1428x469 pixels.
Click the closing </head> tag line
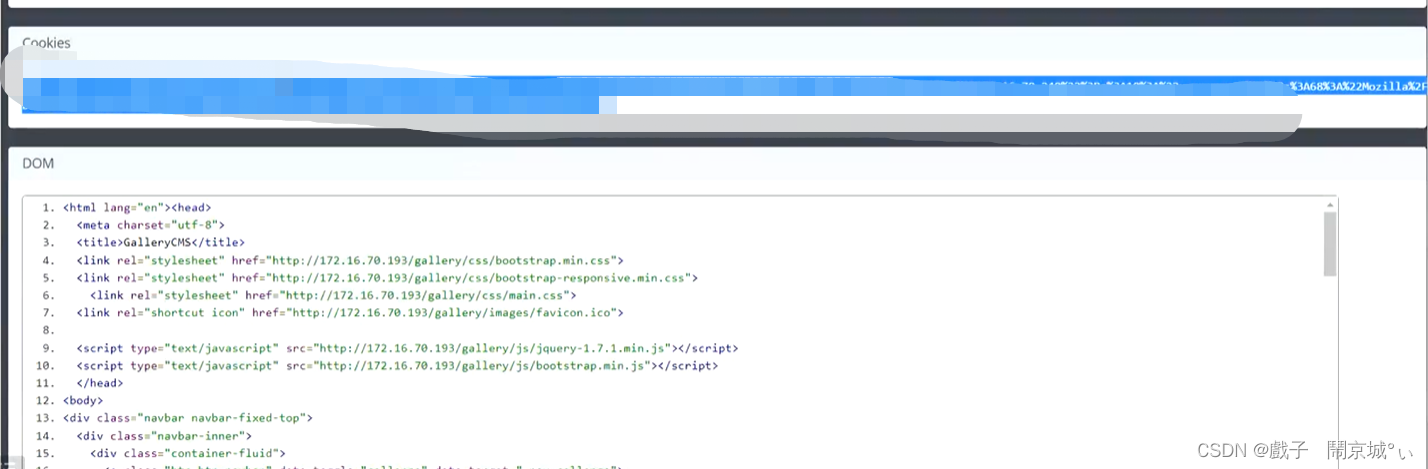[x=100, y=383]
